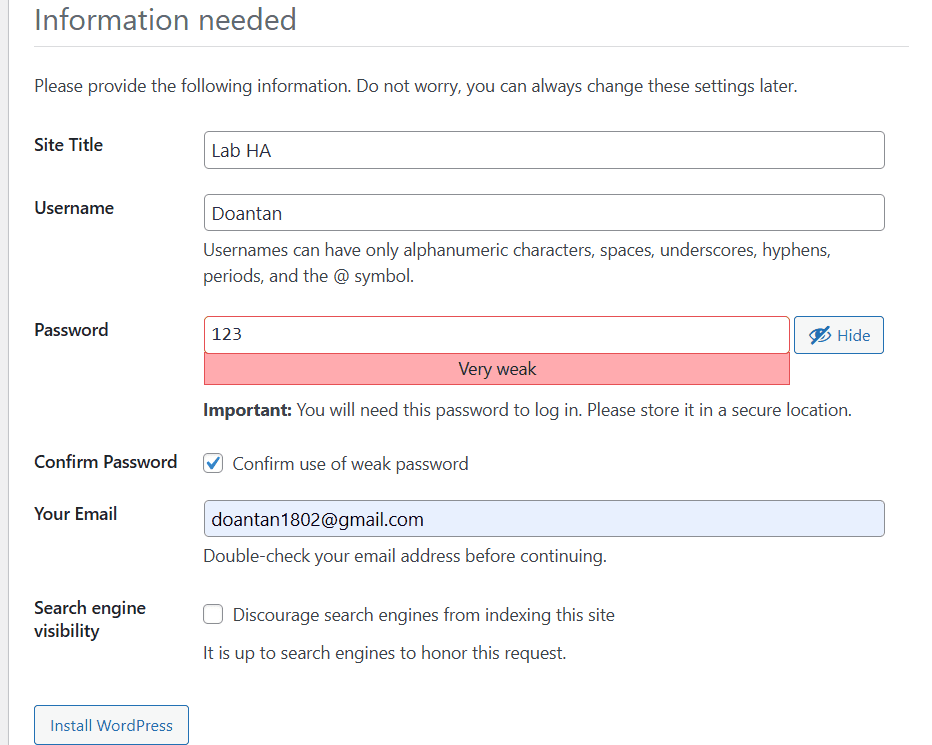Screen dimensions: 932x745
Task: Click the Username label
Action: [x=74, y=208]
